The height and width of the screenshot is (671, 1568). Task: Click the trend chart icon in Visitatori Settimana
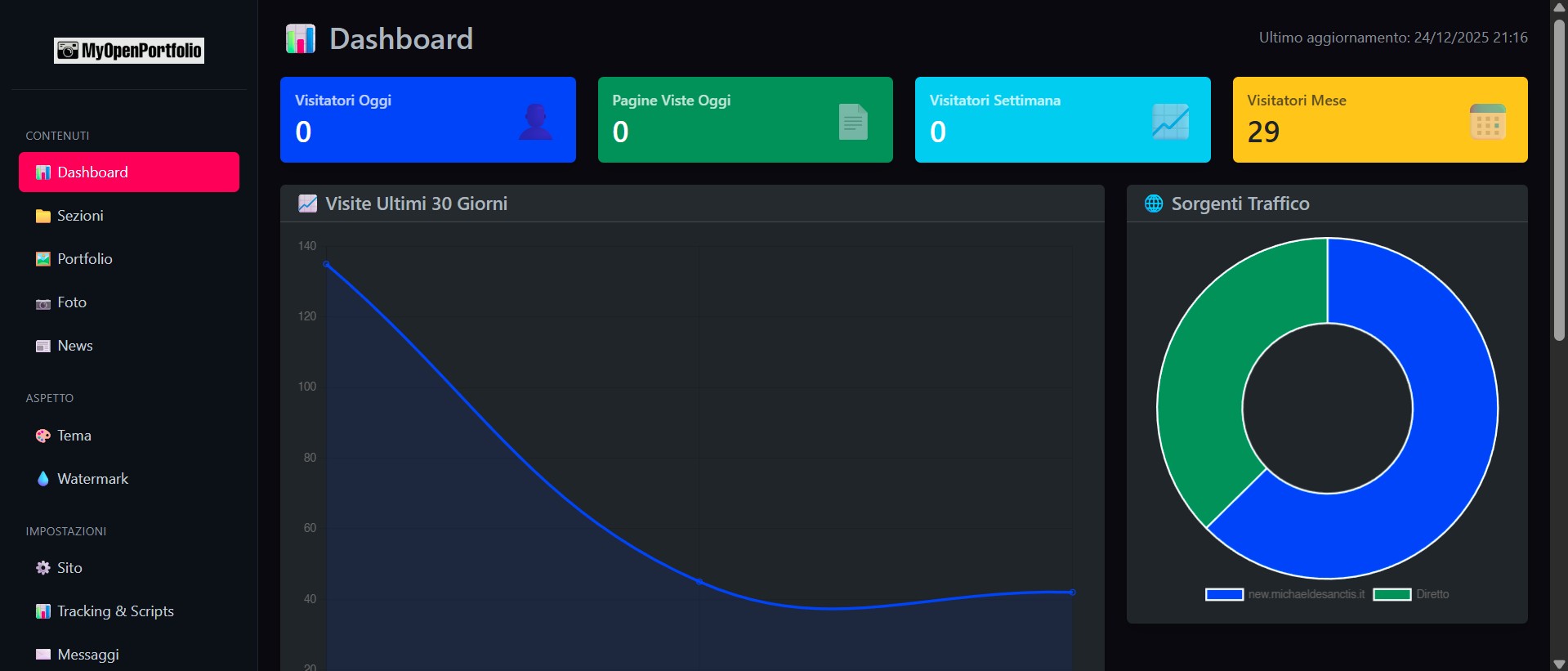point(1170,122)
